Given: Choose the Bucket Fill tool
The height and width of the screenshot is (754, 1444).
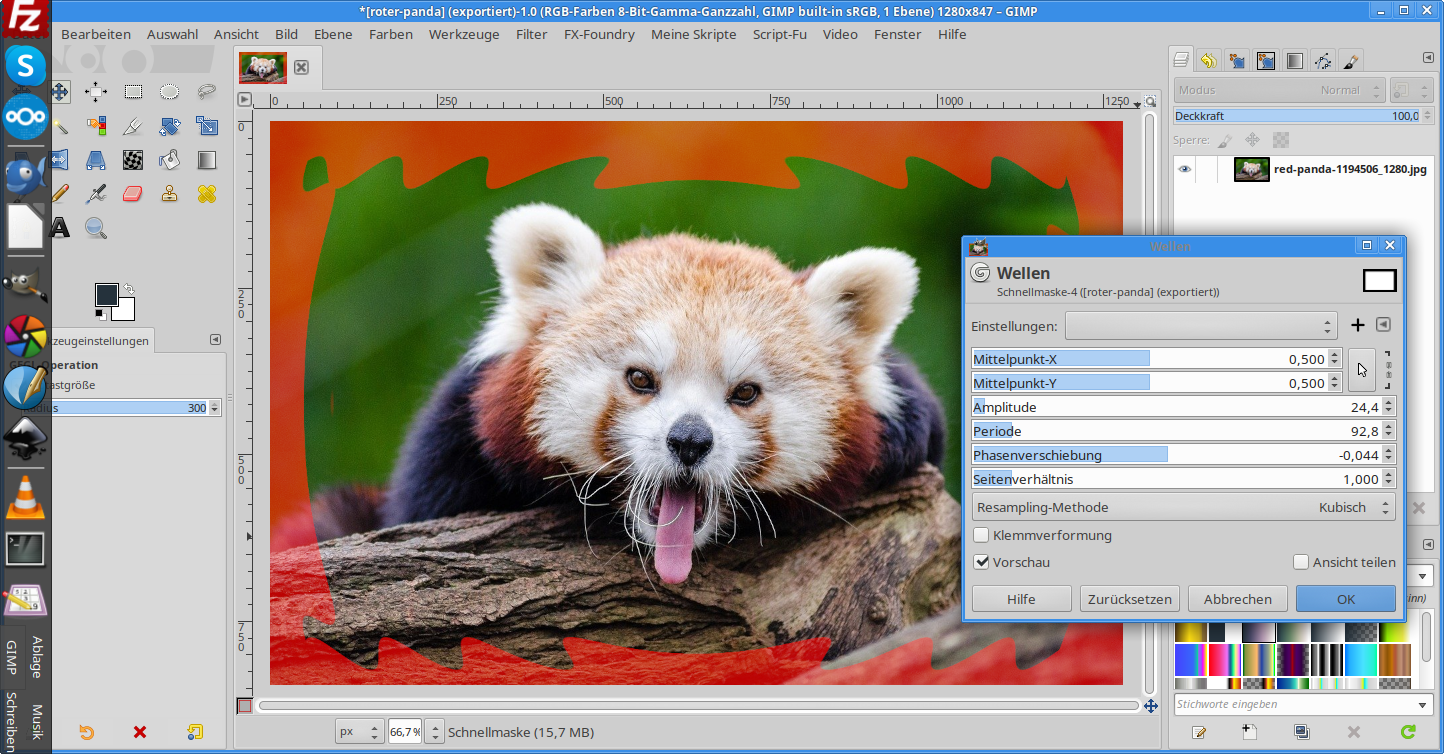Looking at the screenshot, I should click(x=170, y=159).
